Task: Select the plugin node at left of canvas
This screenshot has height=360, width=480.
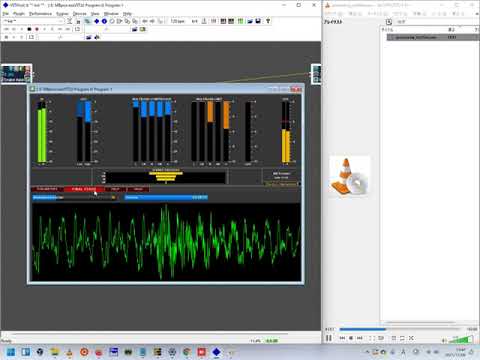Action: point(16,74)
